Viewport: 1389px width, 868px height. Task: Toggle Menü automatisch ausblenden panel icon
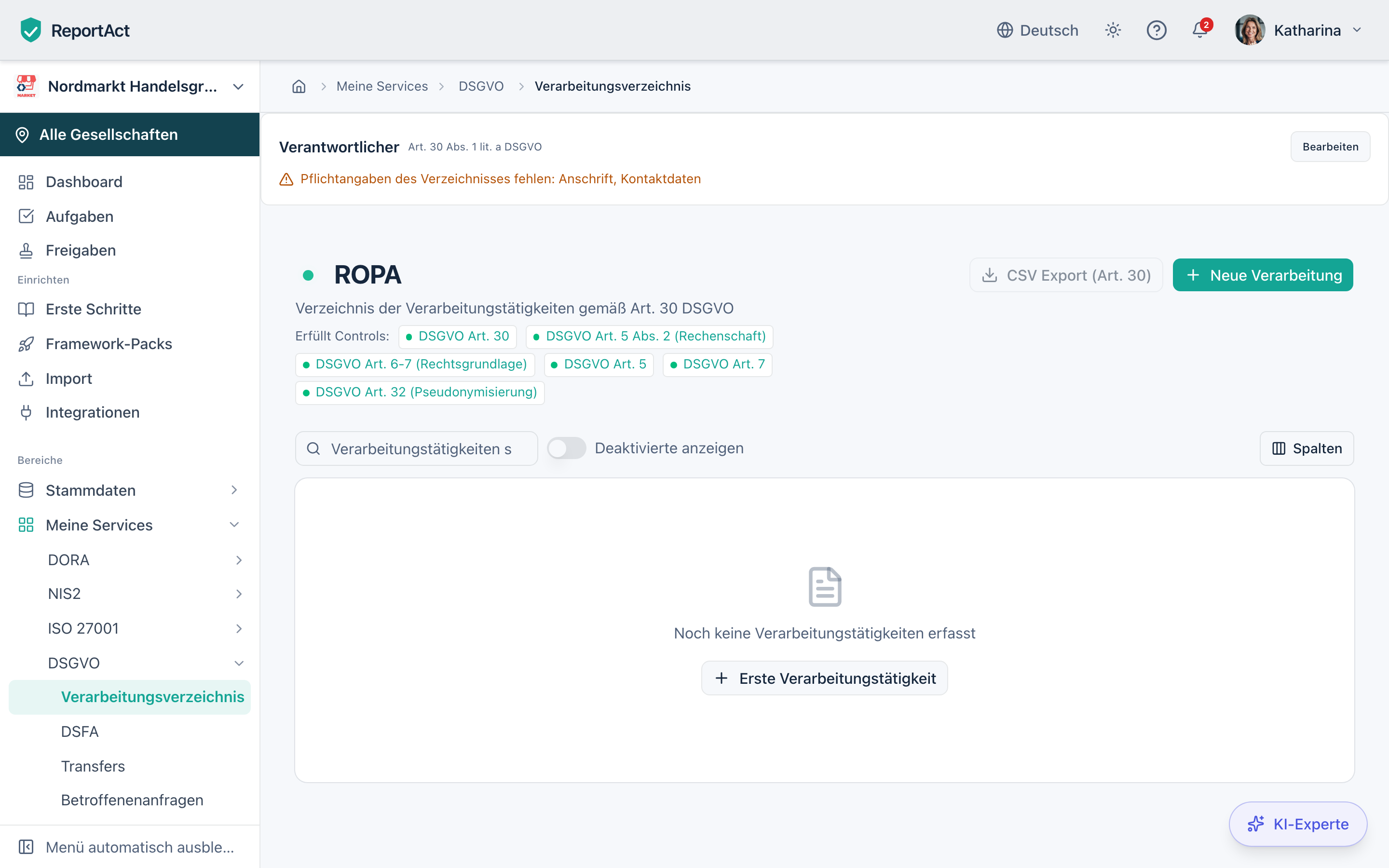[26, 847]
